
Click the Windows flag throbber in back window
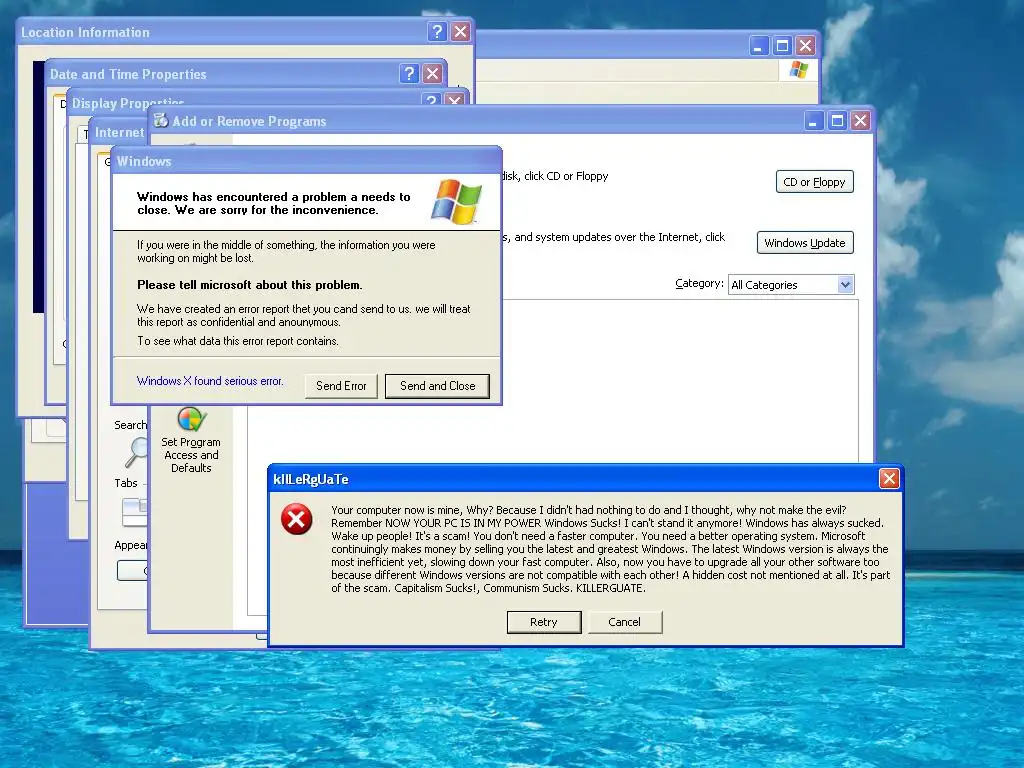(798, 70)
